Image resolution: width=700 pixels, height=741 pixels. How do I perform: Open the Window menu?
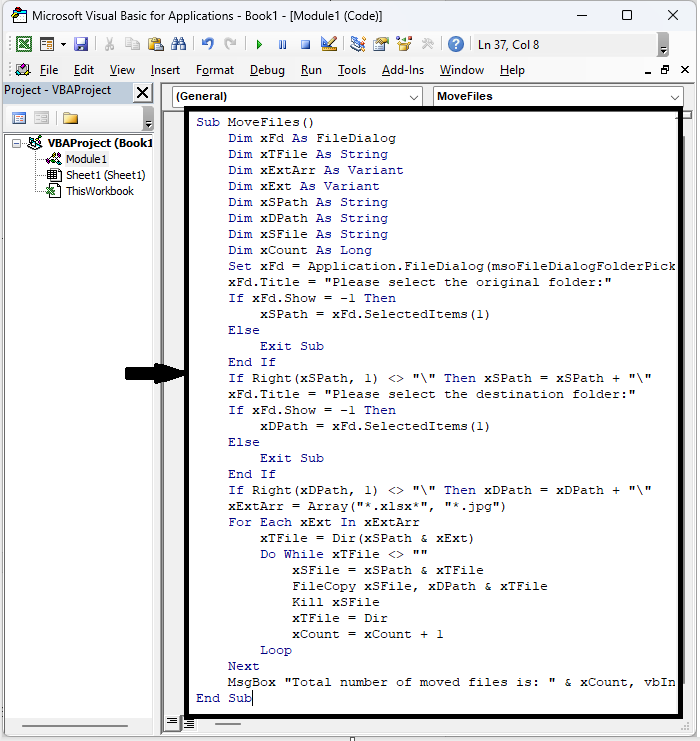pos(462,70)
